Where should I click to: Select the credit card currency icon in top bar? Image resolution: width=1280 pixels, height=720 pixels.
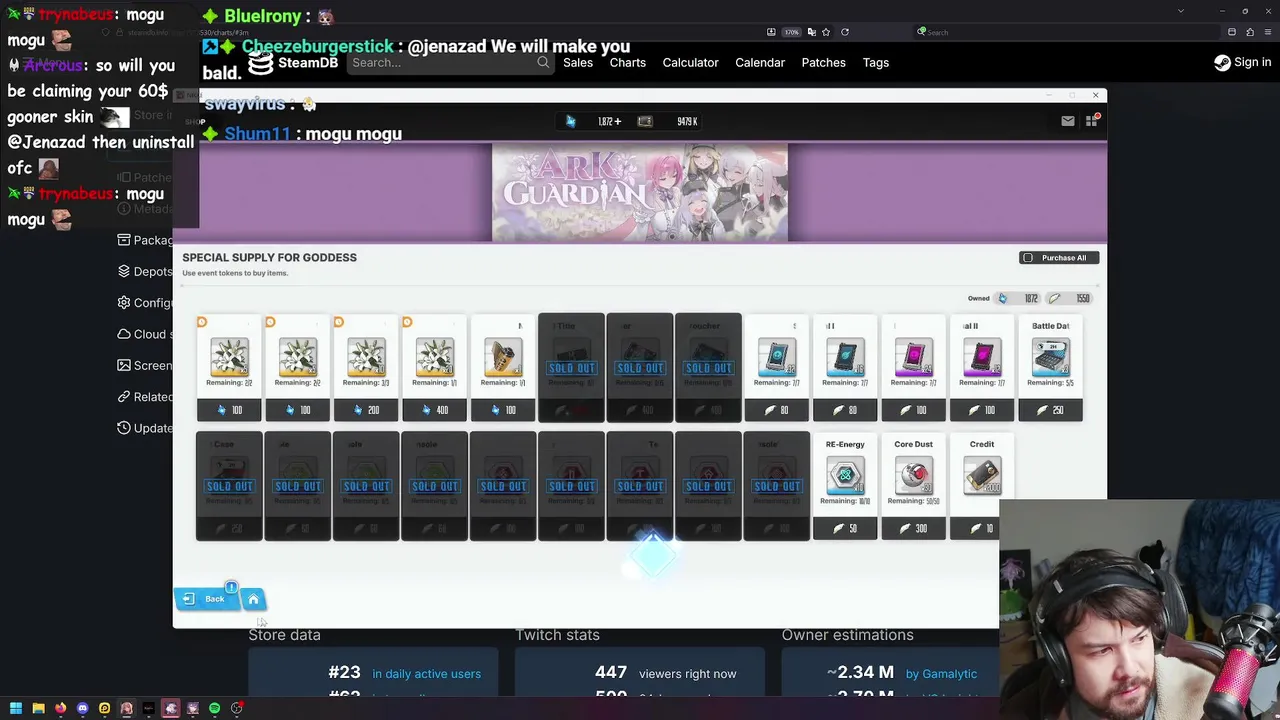[x=645, y=121]
